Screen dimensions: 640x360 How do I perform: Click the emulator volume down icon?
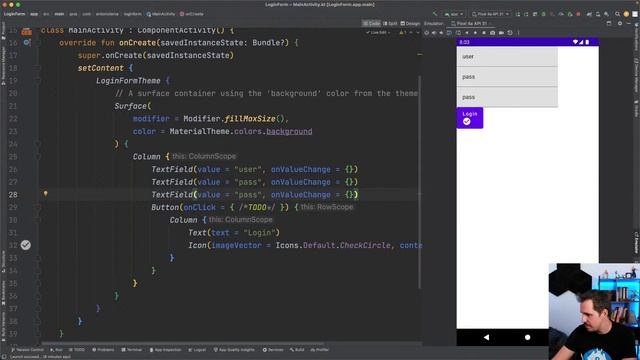point(441,33)
